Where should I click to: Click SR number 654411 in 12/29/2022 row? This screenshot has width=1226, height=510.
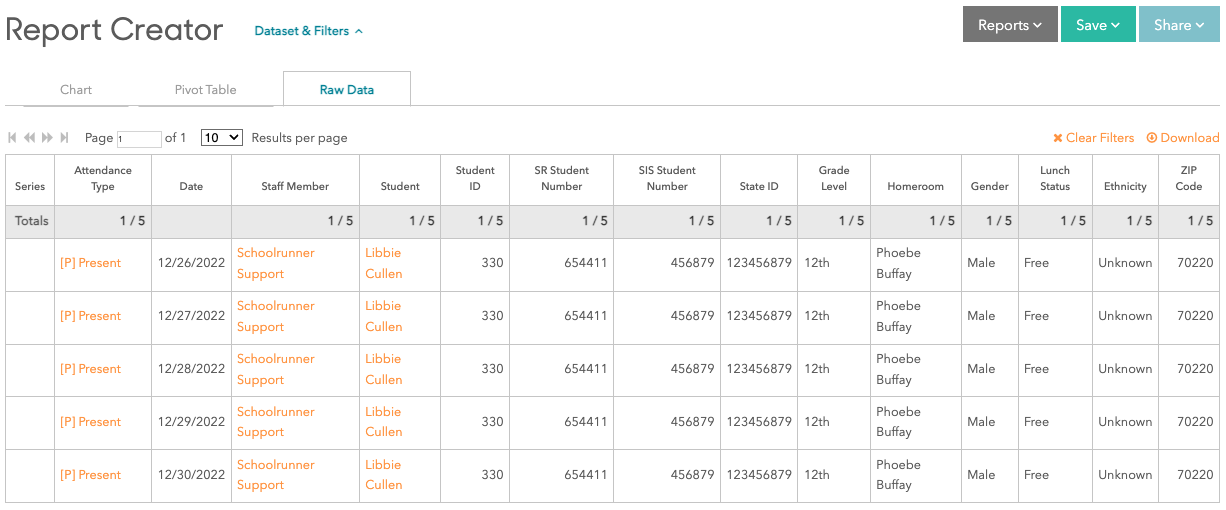pyautogui.click(x=586, y=422)
